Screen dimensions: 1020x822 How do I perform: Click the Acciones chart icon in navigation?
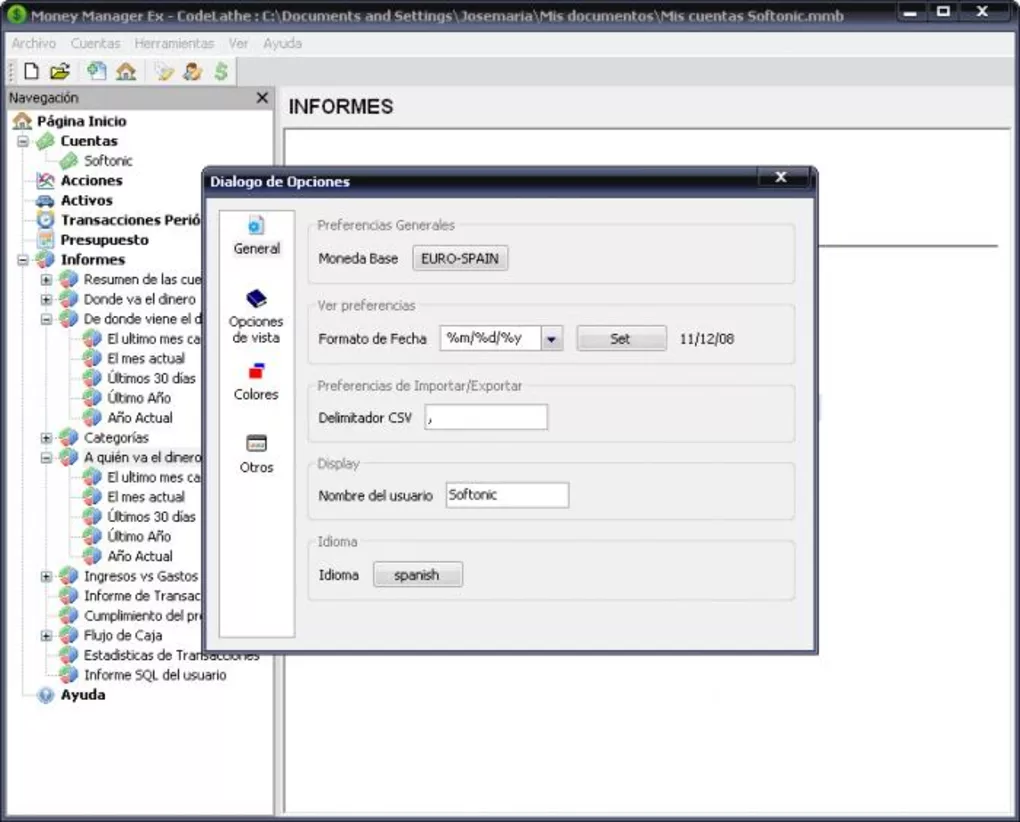[45, 181]
